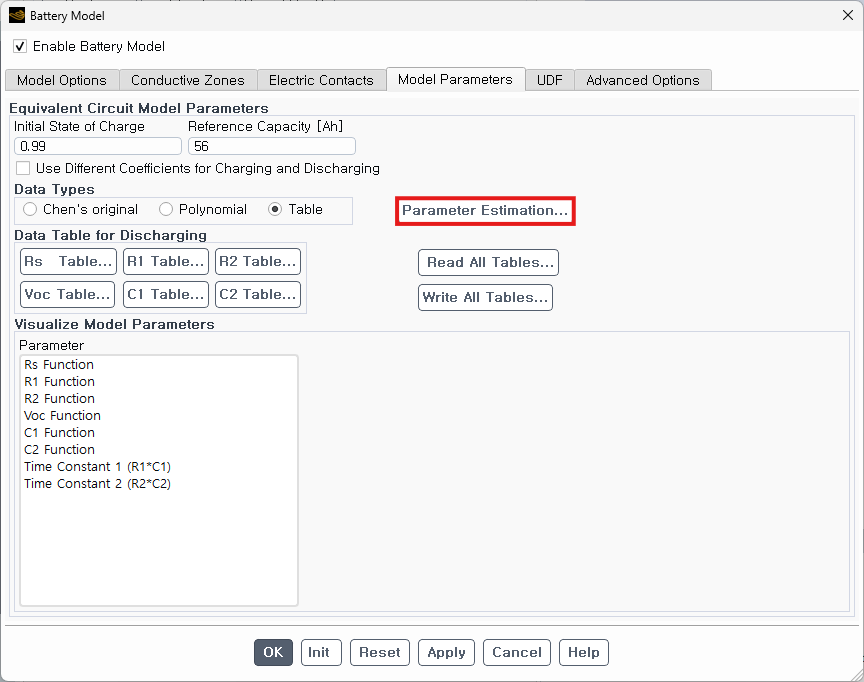Go to the Electric Contacts tab
Screen dimensions: 864x682
(x=321, y=80)
